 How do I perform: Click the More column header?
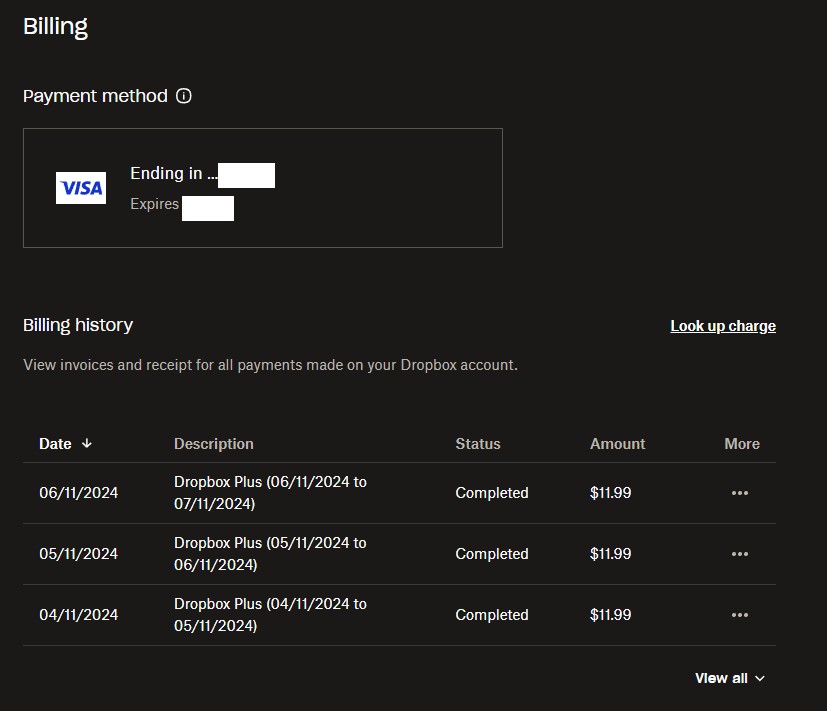click(742, 444)
